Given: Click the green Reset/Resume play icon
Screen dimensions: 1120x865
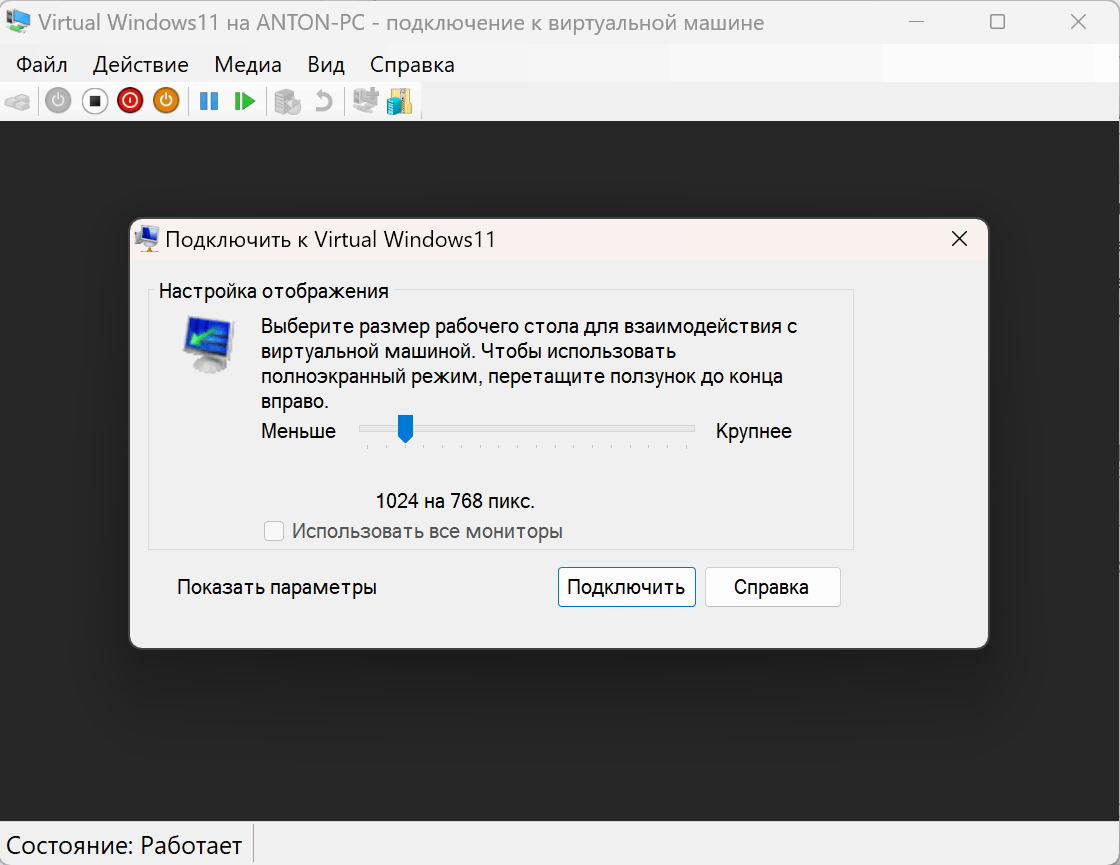Looking at the screenshot, I should [244, 101].
